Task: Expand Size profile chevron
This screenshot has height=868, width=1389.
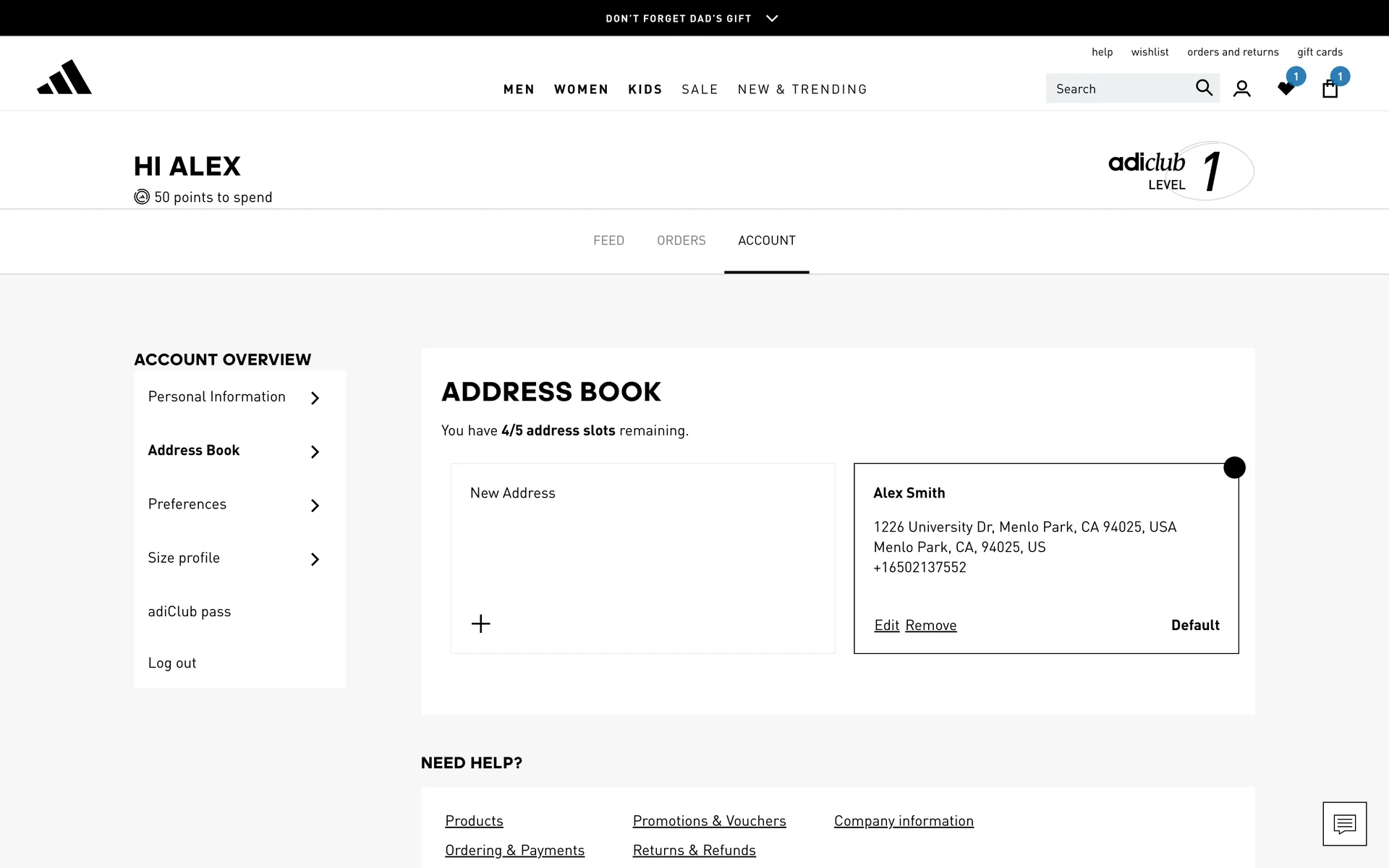Action: pyautogui.click(x=315, y=559)
